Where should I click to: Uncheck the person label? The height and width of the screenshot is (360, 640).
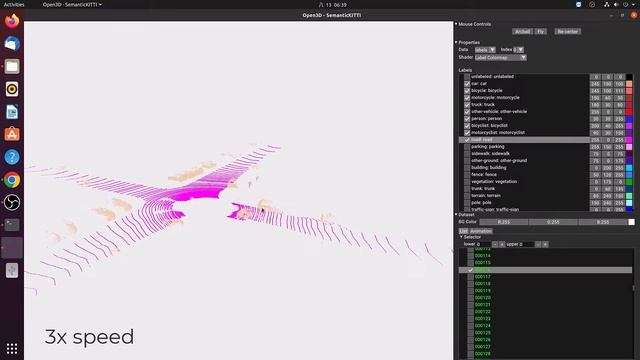point(467,119)
